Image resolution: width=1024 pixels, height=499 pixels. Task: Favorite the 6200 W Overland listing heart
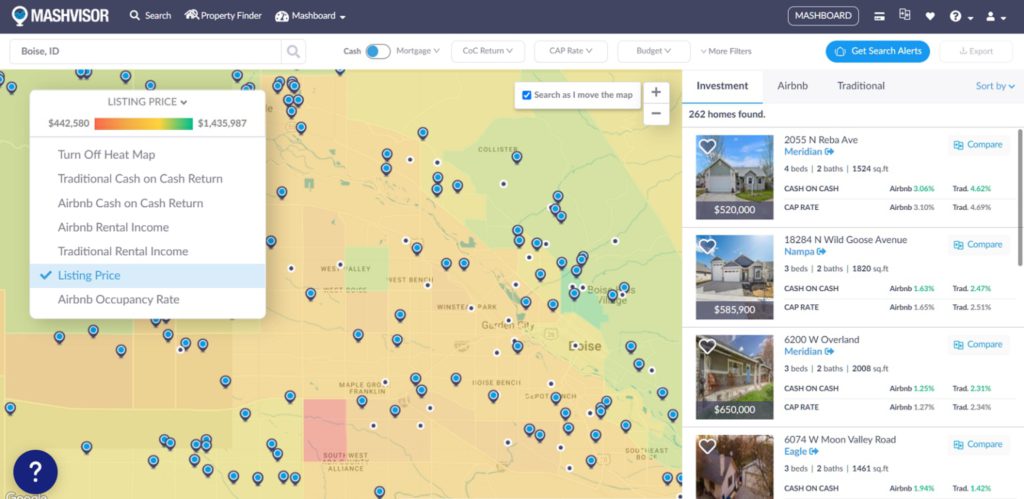click(707, 346)
